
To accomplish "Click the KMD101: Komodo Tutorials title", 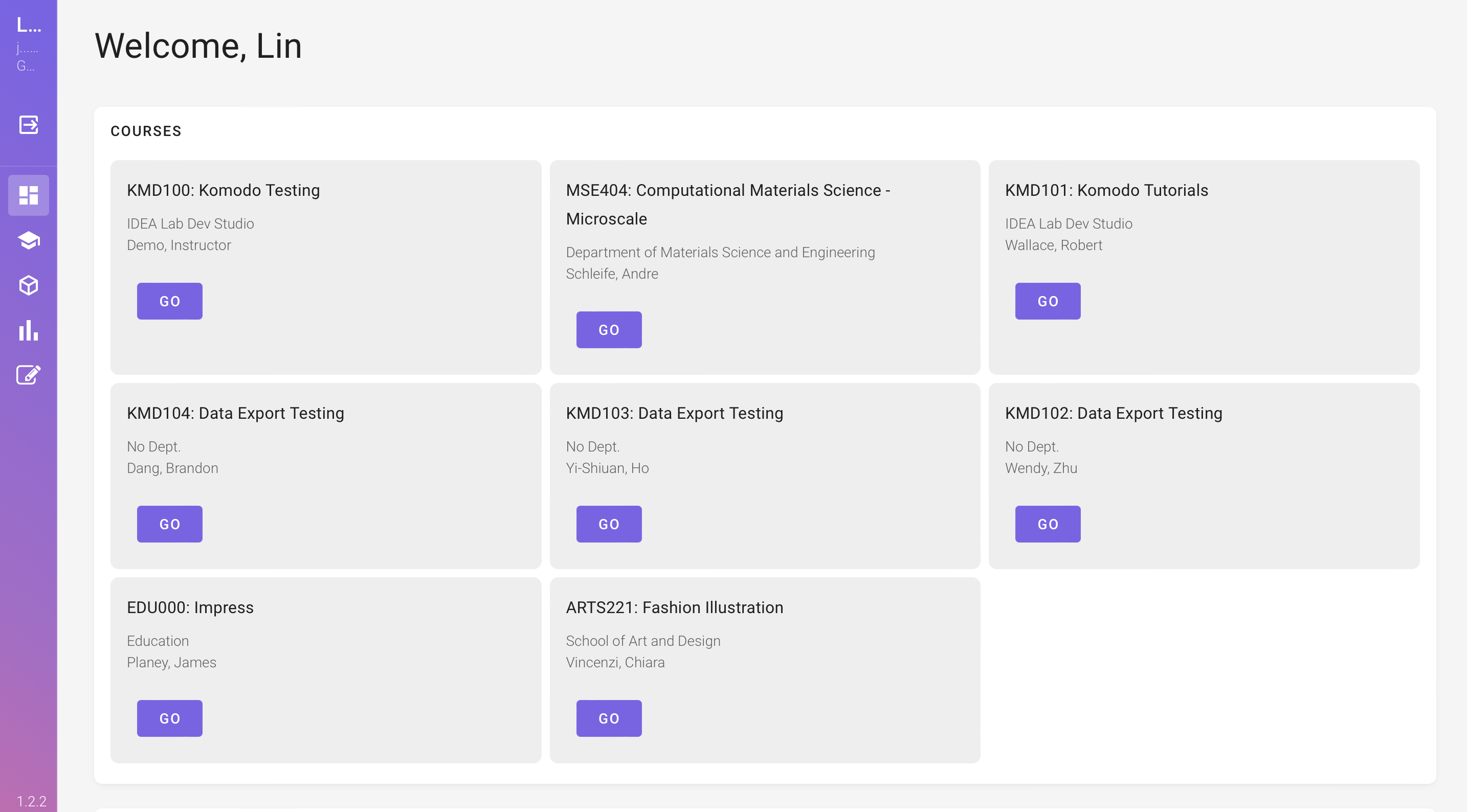I will click(1106, 190).
